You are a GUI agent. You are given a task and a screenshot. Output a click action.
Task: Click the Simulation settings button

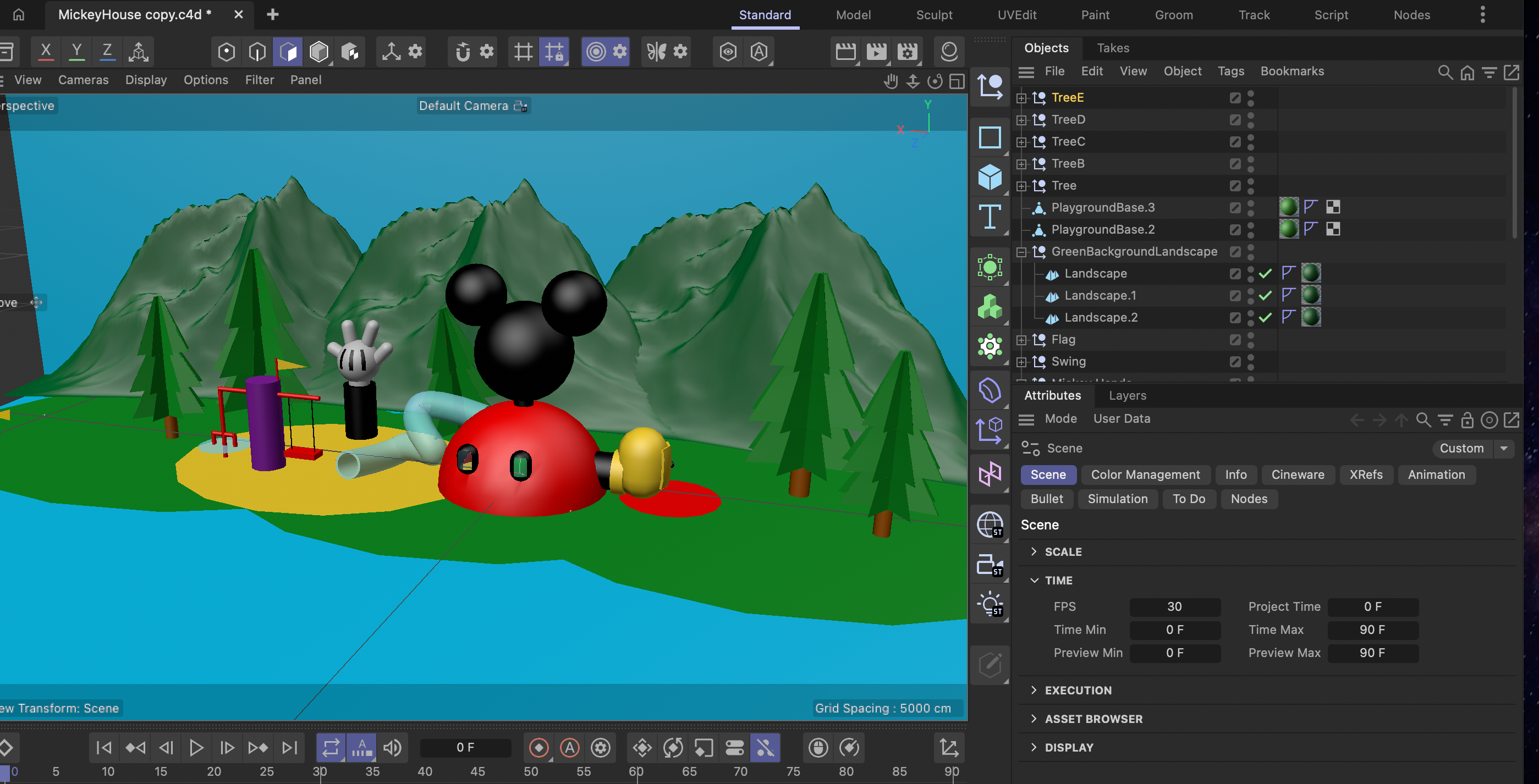[x=1117, y=499]
